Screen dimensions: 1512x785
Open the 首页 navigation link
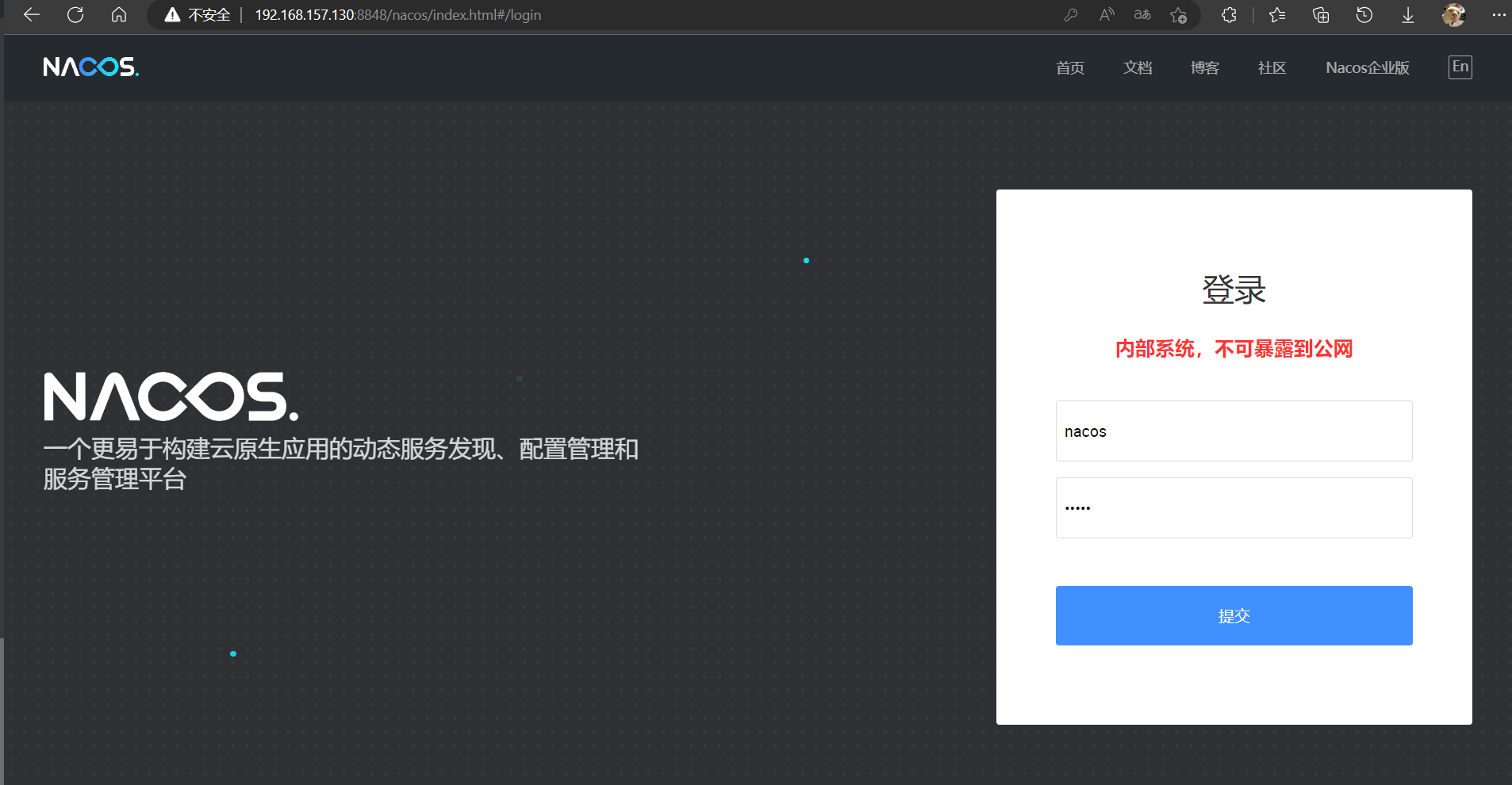(1070, 68)
